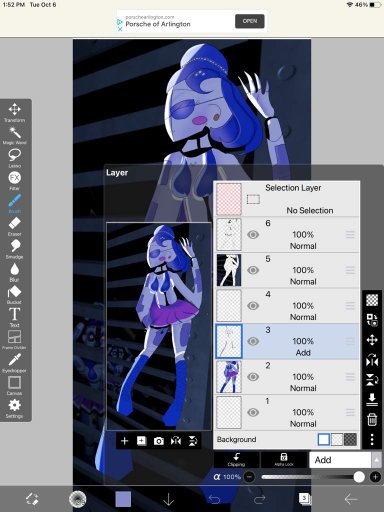Viewport: 384px width, 512px height.
Task: Open the three-dot layer options menu
Action: [x=372, y=439]
